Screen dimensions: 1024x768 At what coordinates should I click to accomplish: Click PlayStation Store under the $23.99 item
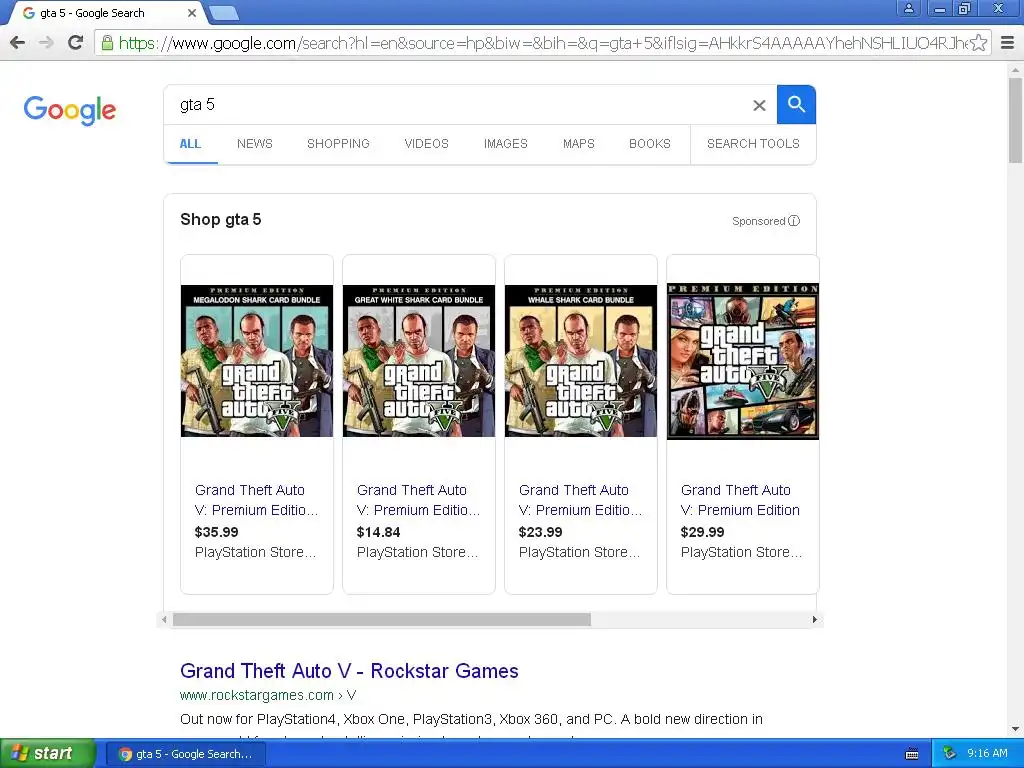coord(579,552)
